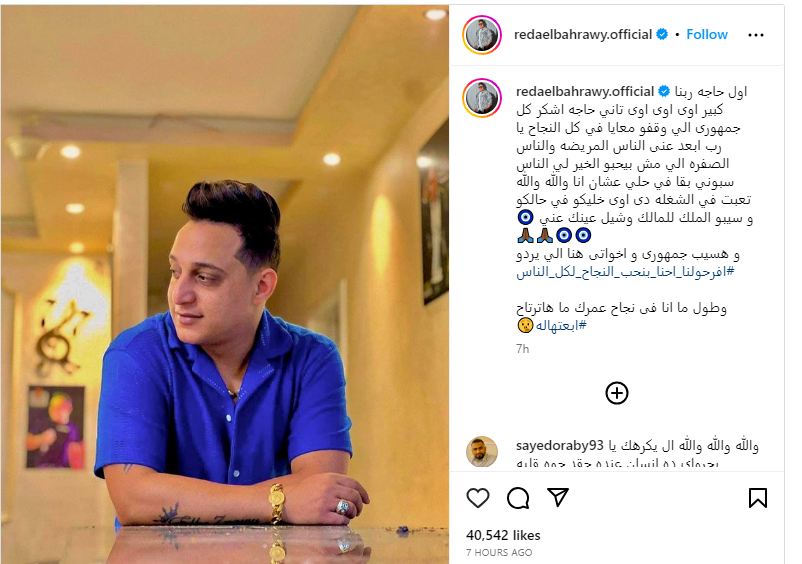Load more comments with plus circle

[616, 393]
